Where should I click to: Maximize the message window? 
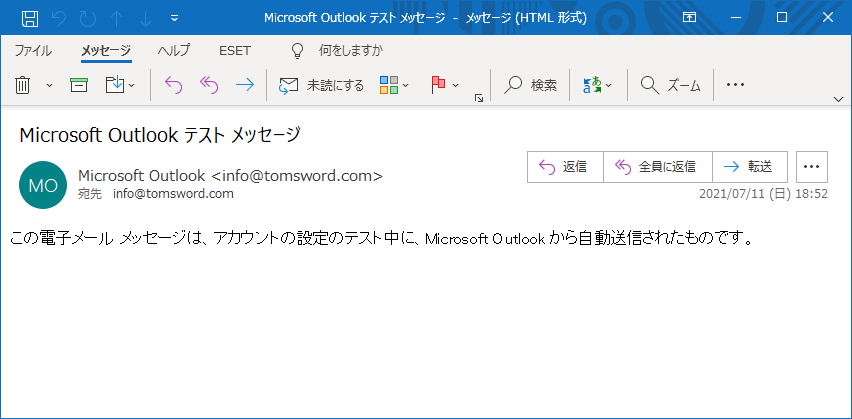click(x=782, y=18)
